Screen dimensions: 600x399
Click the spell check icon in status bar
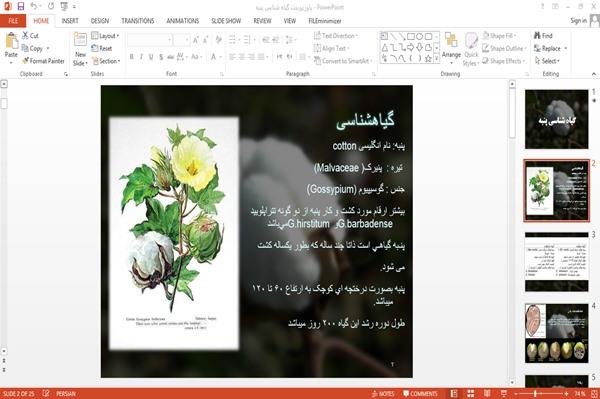pyautogui.click(x=46, y=393)
